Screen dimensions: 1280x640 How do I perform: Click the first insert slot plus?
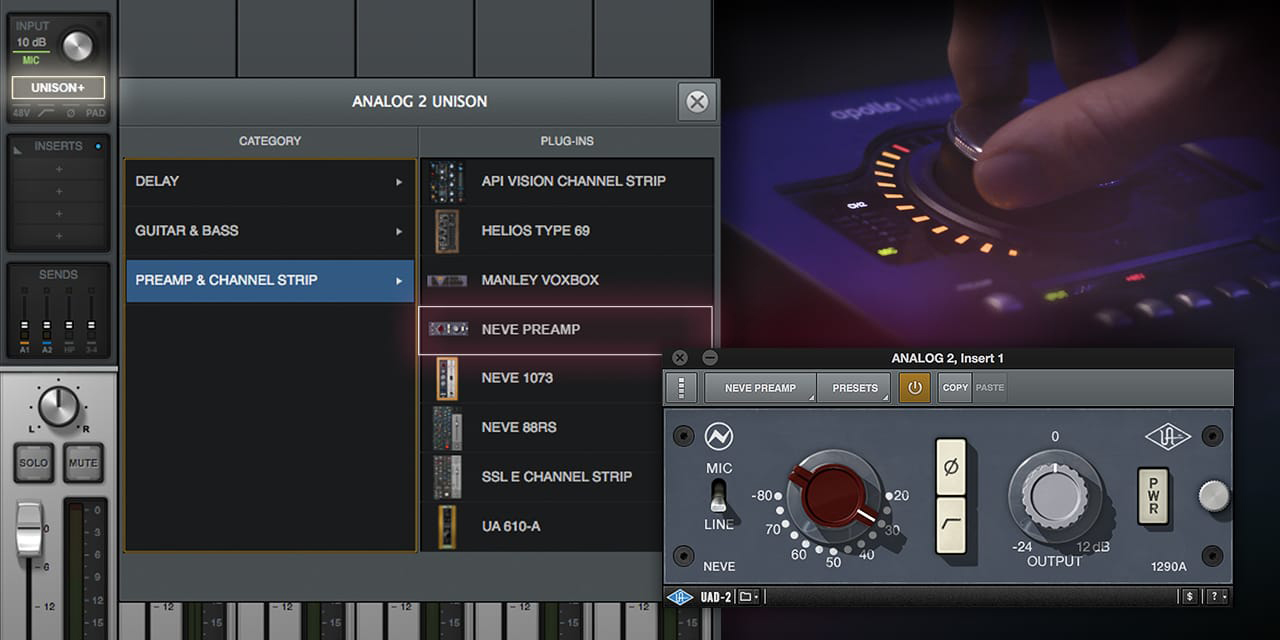[x=58, y=169]
